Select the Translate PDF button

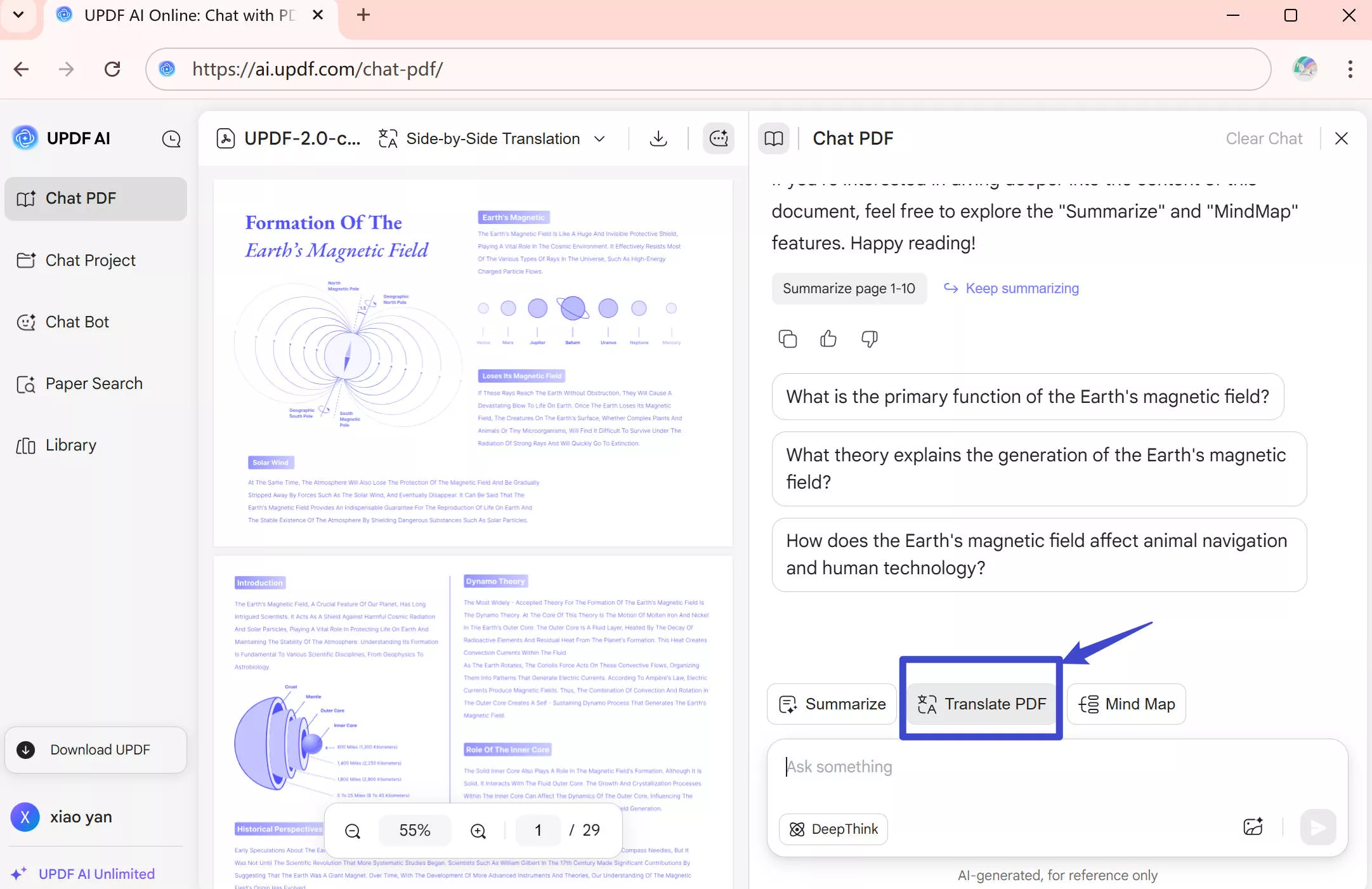pyautogui.click(x=981, y=704)
